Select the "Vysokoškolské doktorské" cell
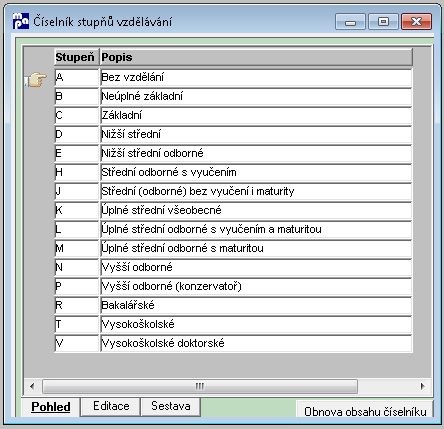The height and width of the screenshot is (429, 444). coord(256,344)
